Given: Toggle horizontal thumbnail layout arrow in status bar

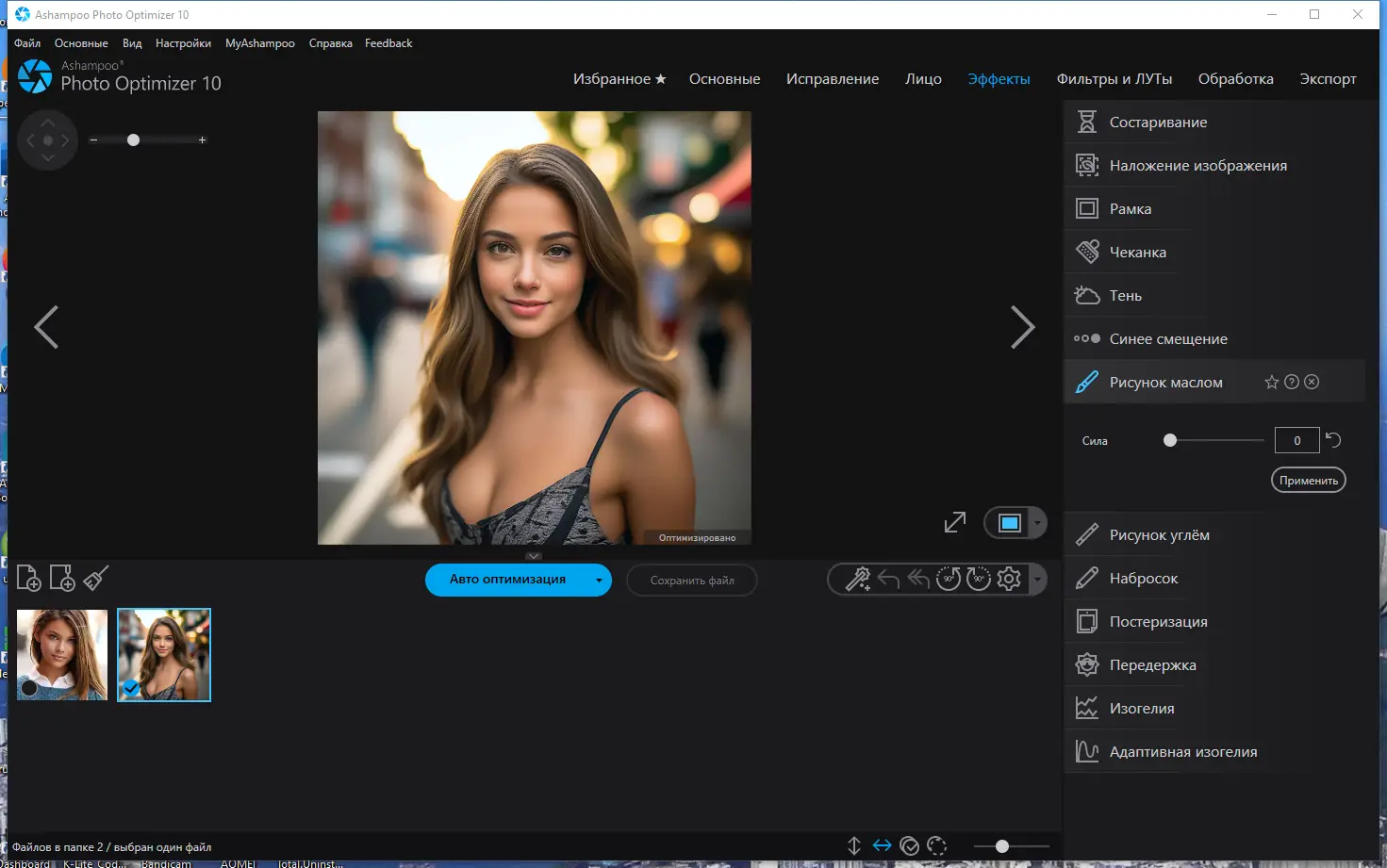Looking at the screenshot, I should pos(882,845).
